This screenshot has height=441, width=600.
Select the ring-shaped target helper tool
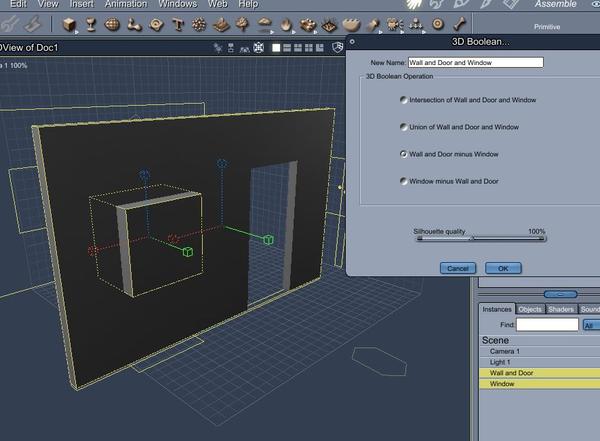[438, 24]
